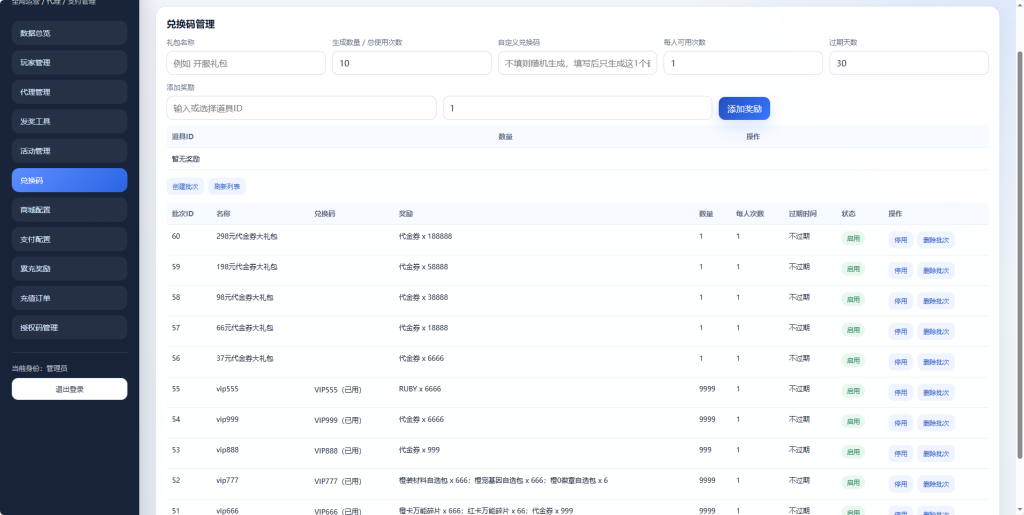Select the 98元代金券大礼包 name cell

click(245, 297)
